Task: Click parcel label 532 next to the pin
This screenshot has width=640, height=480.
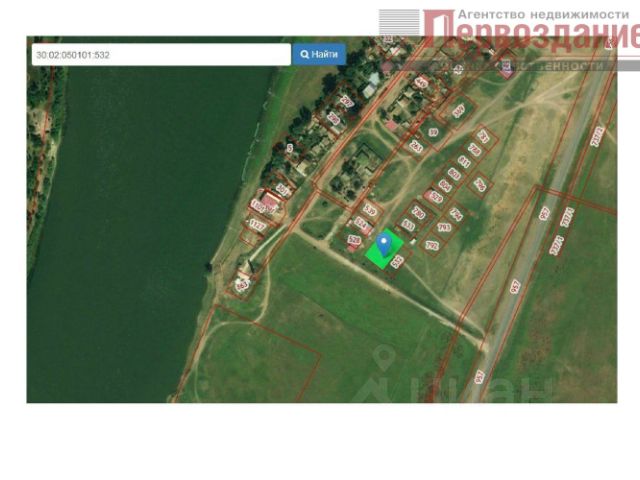Action: [397, 261]
